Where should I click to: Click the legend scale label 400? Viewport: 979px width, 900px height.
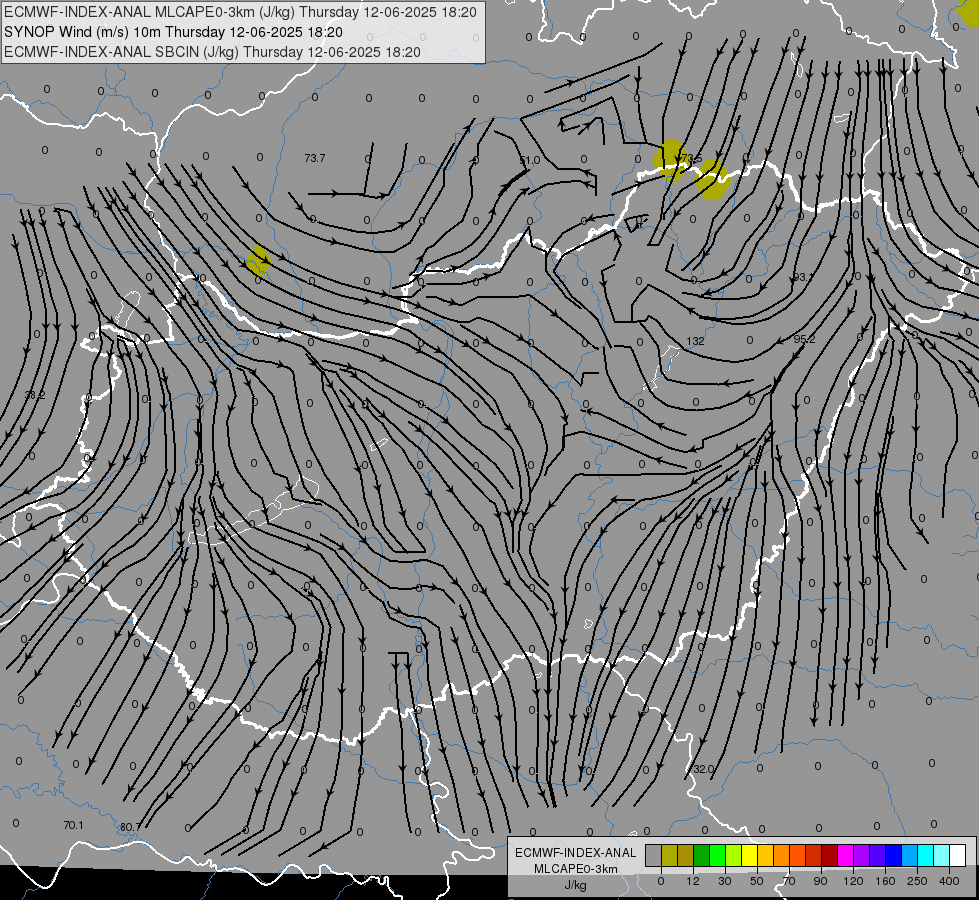pos(949,881)
